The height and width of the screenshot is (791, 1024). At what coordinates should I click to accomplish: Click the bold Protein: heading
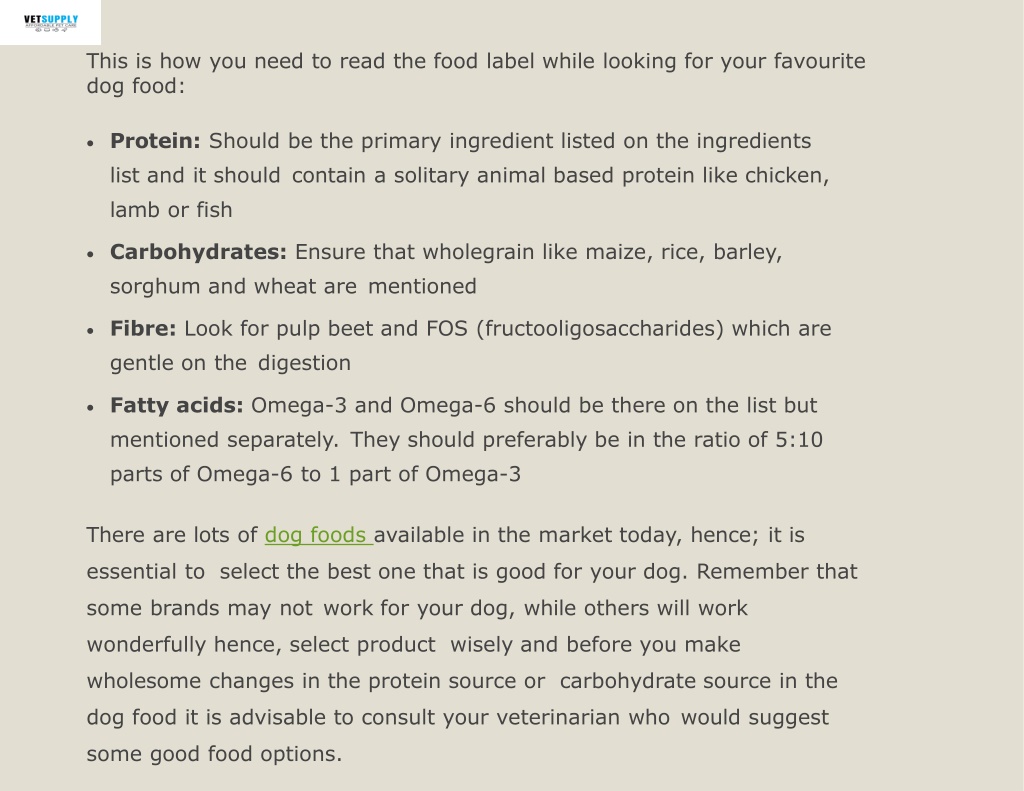point(155,141)
